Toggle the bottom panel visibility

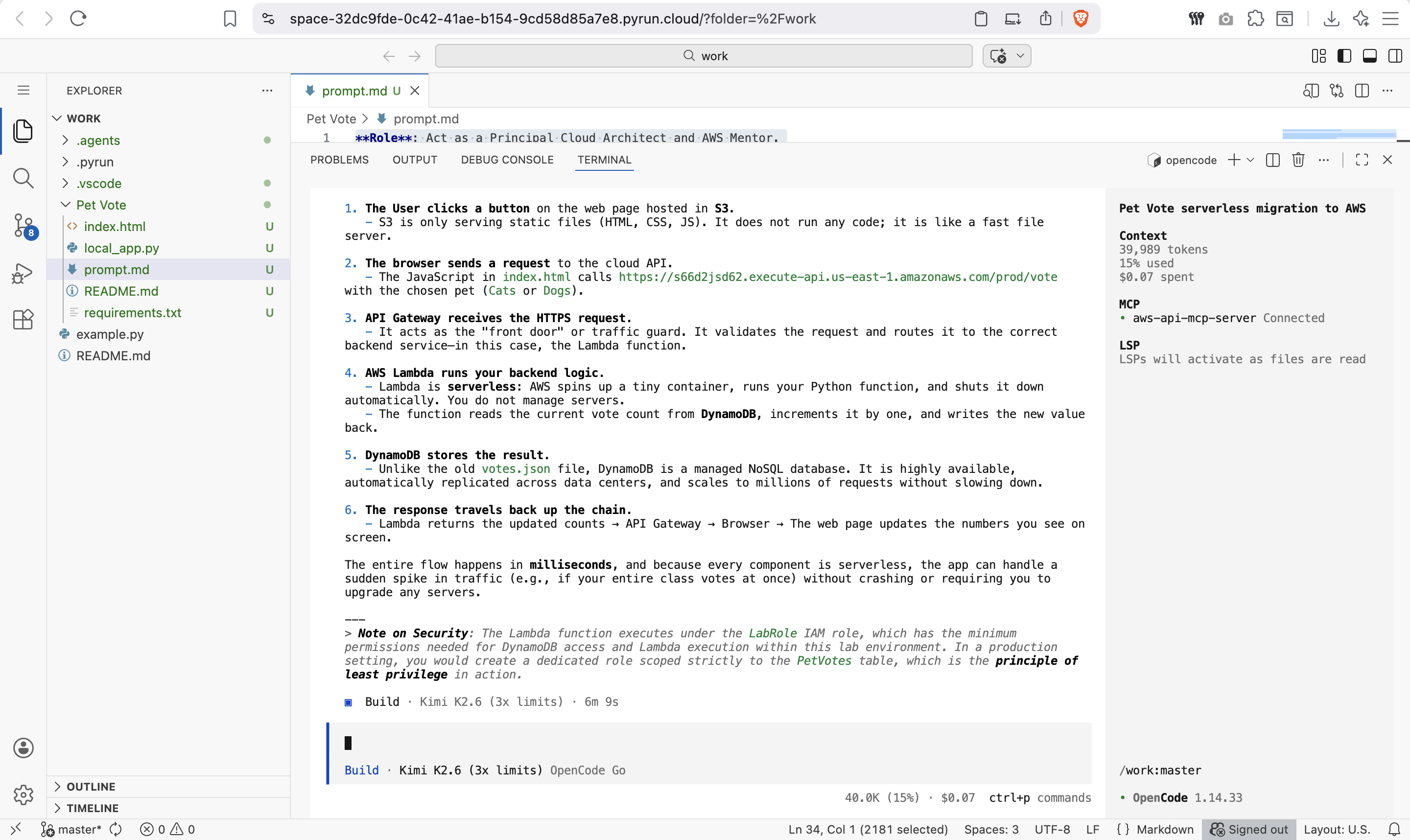click(1370, 56)
